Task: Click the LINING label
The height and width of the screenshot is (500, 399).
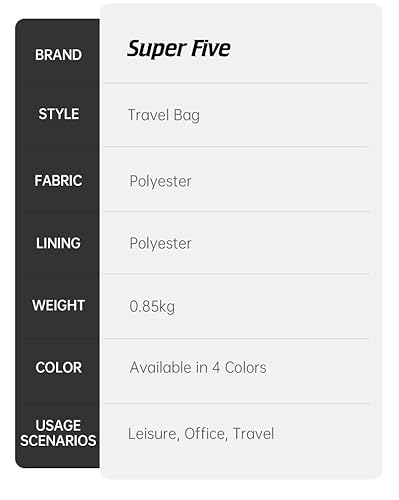Action: [x=58, y=243]
